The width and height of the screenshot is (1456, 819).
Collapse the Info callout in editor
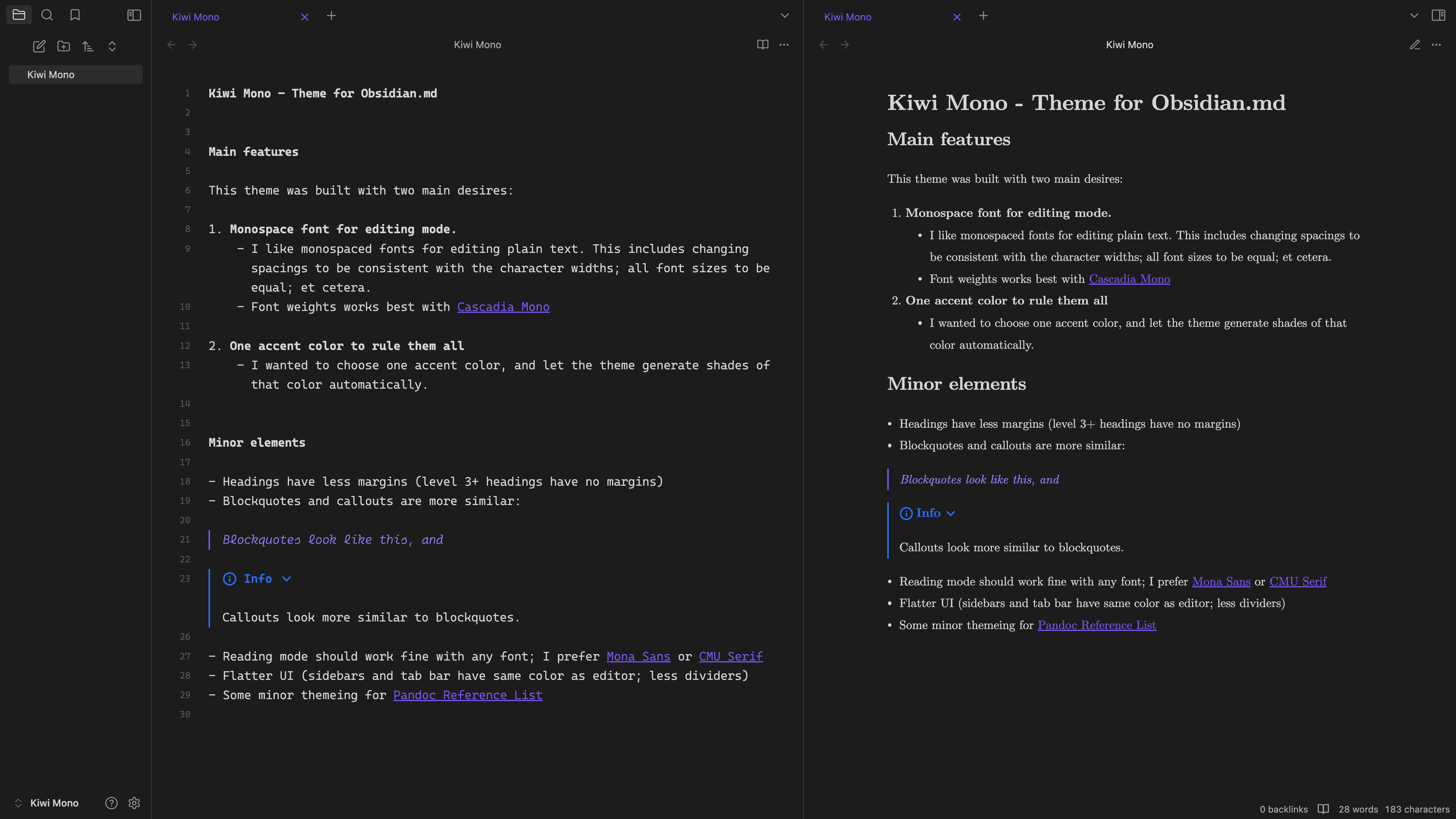click(x=287, y=579)
